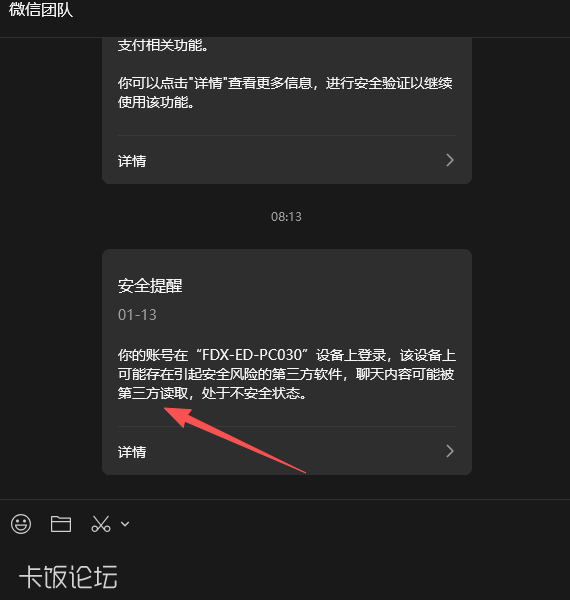The image size is (570, 600).
Task: Click the 你可以点击"详情" message paragraph
Action: click(285, 93)
